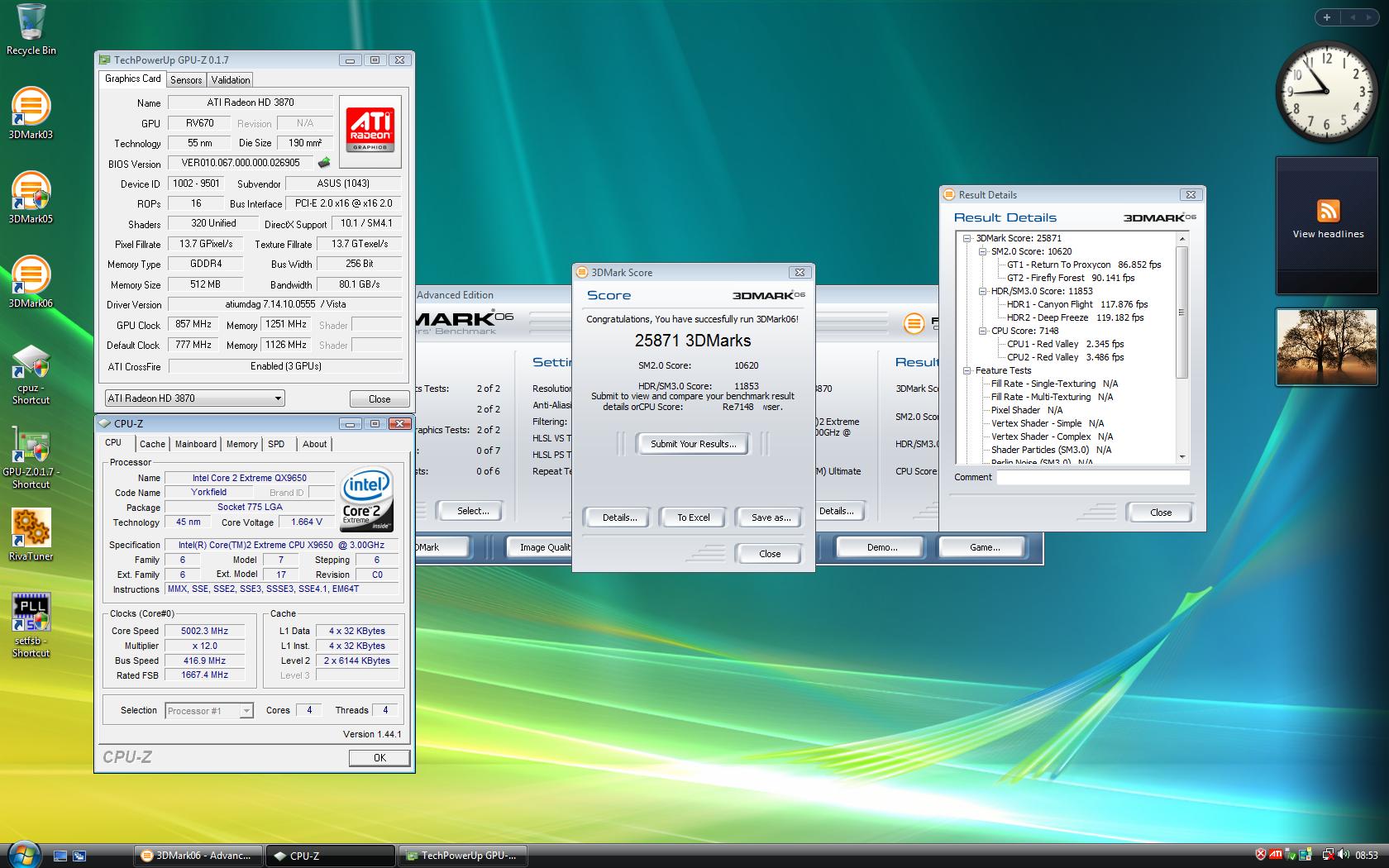Select the Graphics Card tab in GPU-Z
The width and height of the screenshot is (1389, 868).
click(x=132, y=79)
